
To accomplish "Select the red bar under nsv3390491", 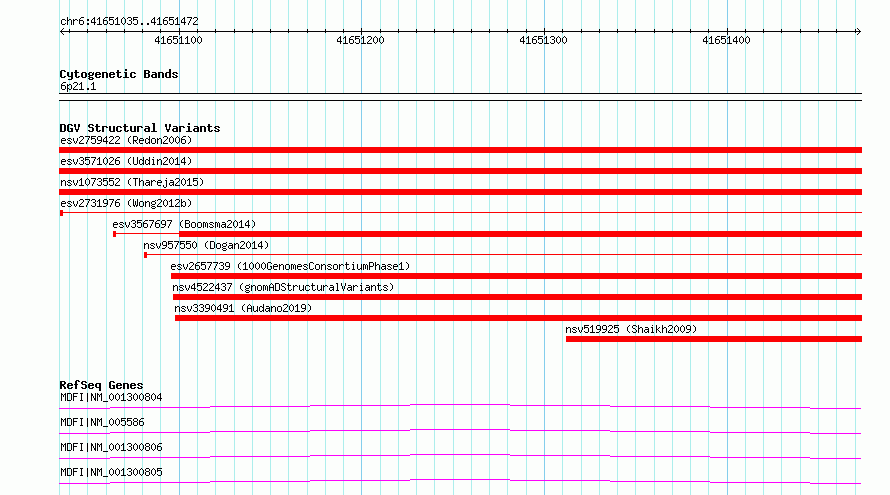I will [x=519, y=318].
